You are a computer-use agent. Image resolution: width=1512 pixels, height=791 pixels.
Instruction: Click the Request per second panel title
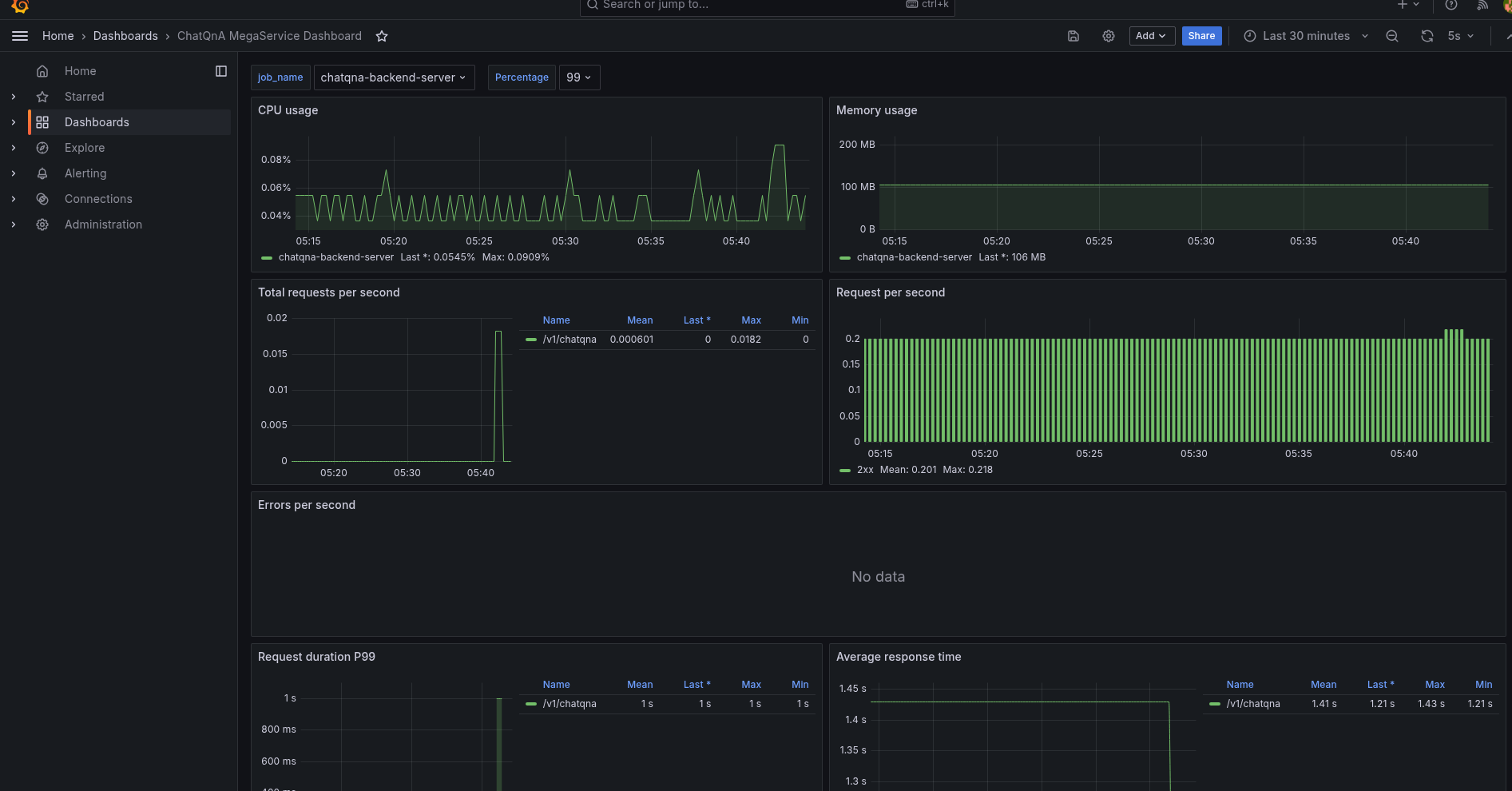tap(890, 292)
